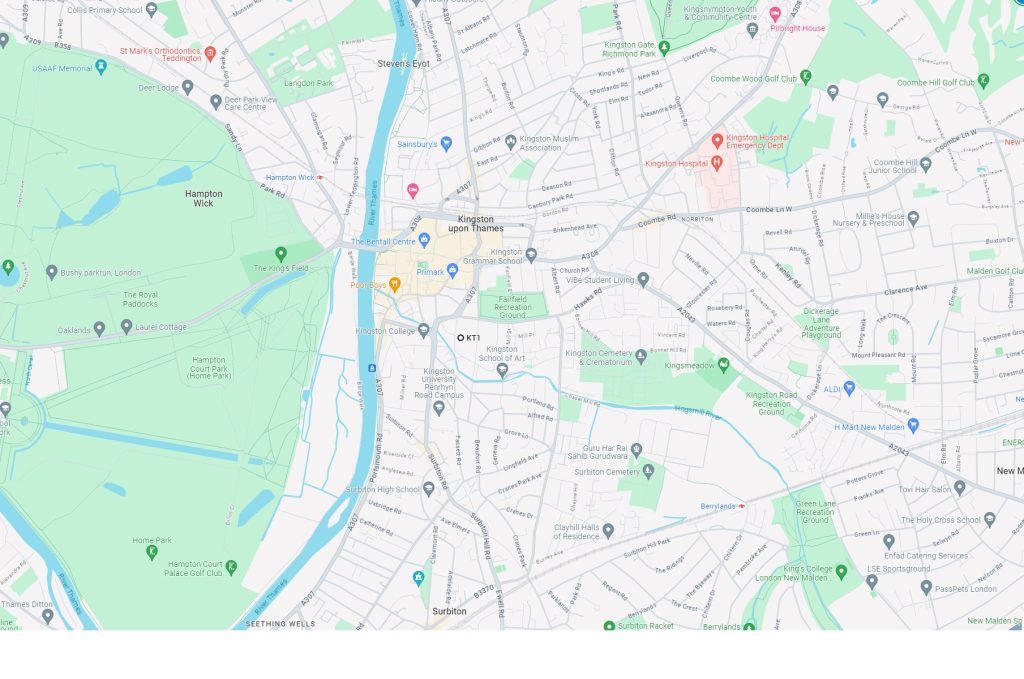This screenshot has height=679, width=1024.
Task: Click the Berrylands rail station icon
Action: point(741,506)
